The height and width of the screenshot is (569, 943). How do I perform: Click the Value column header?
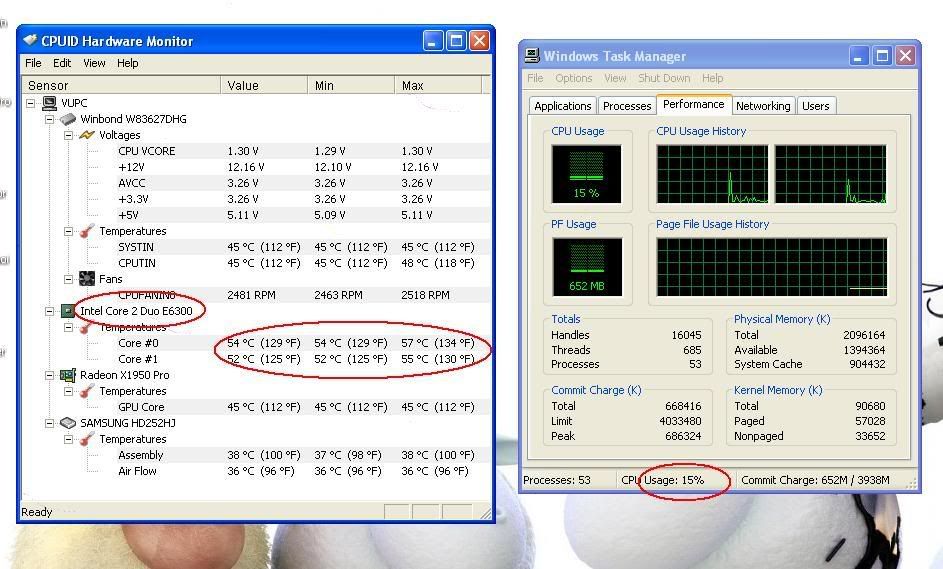pyautogui.click(x=263, y=85)
